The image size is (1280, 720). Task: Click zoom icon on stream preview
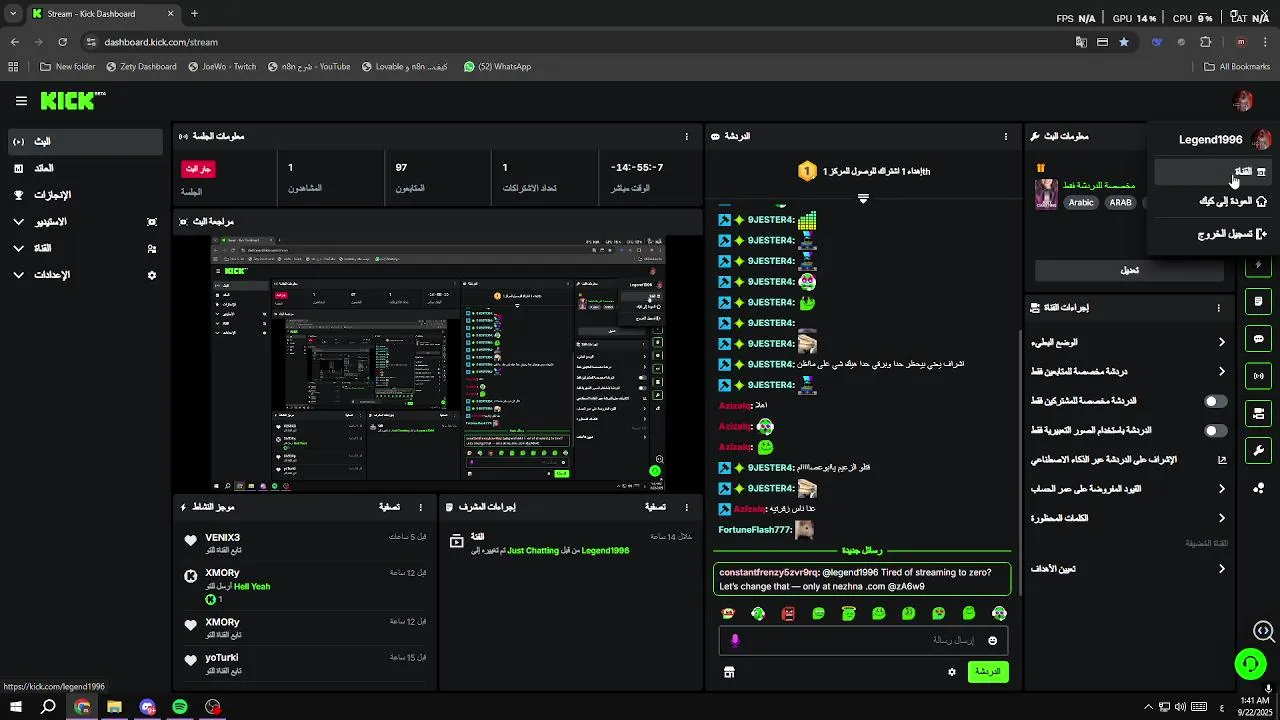659,460
